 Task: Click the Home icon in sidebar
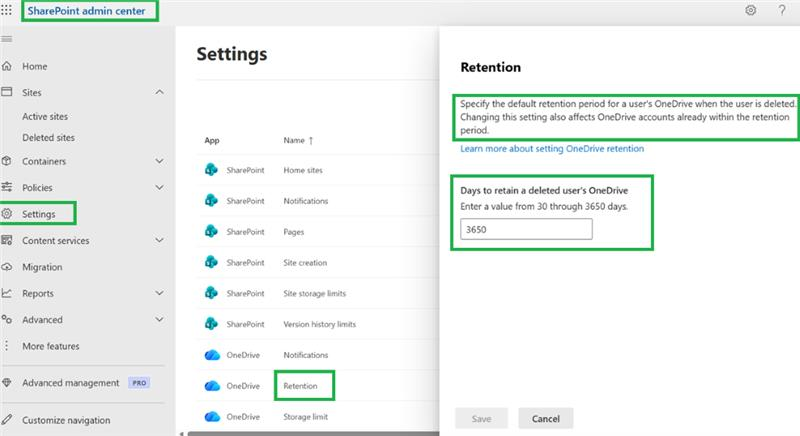7,66
